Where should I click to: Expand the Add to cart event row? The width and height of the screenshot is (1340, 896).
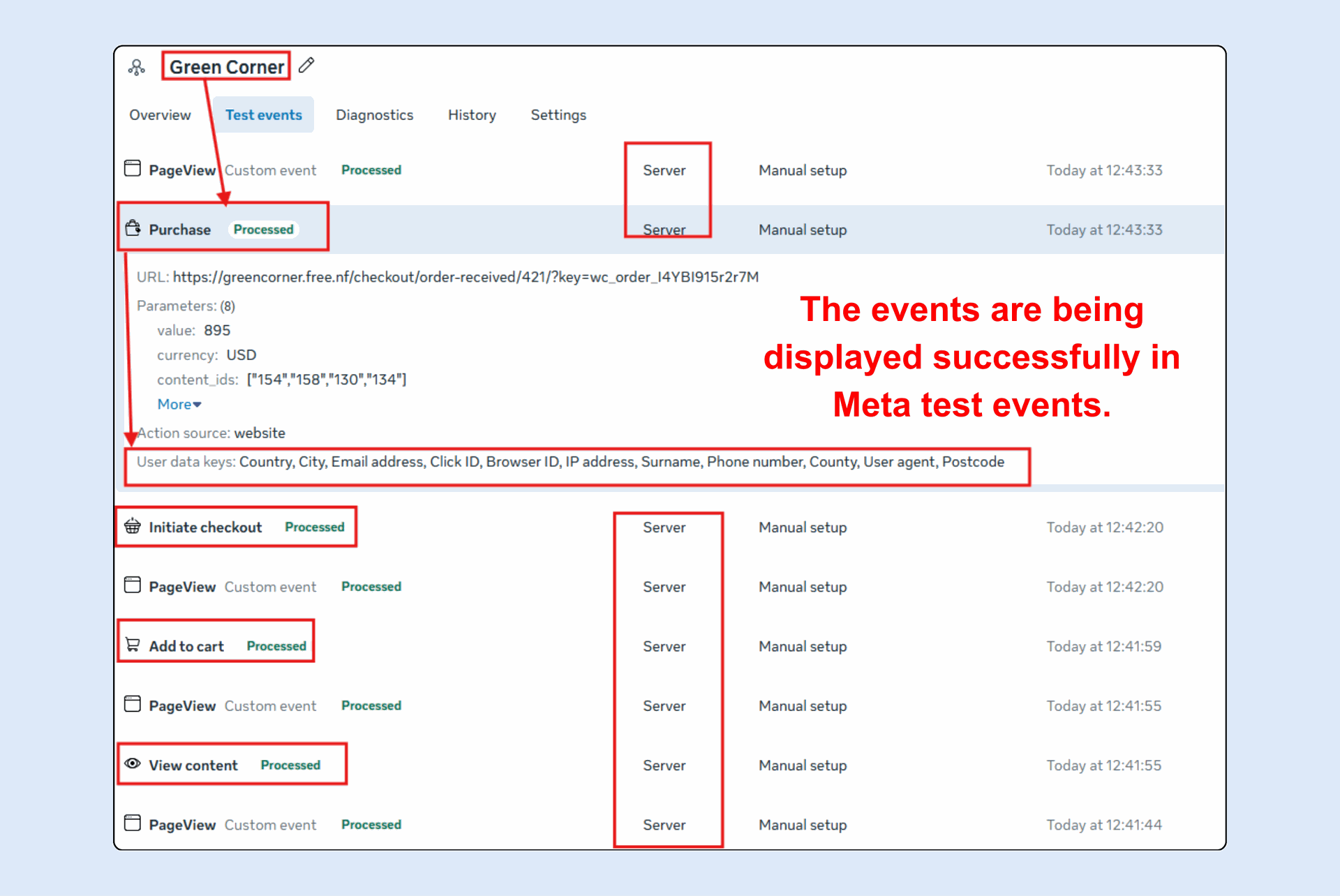pos(186,646)
